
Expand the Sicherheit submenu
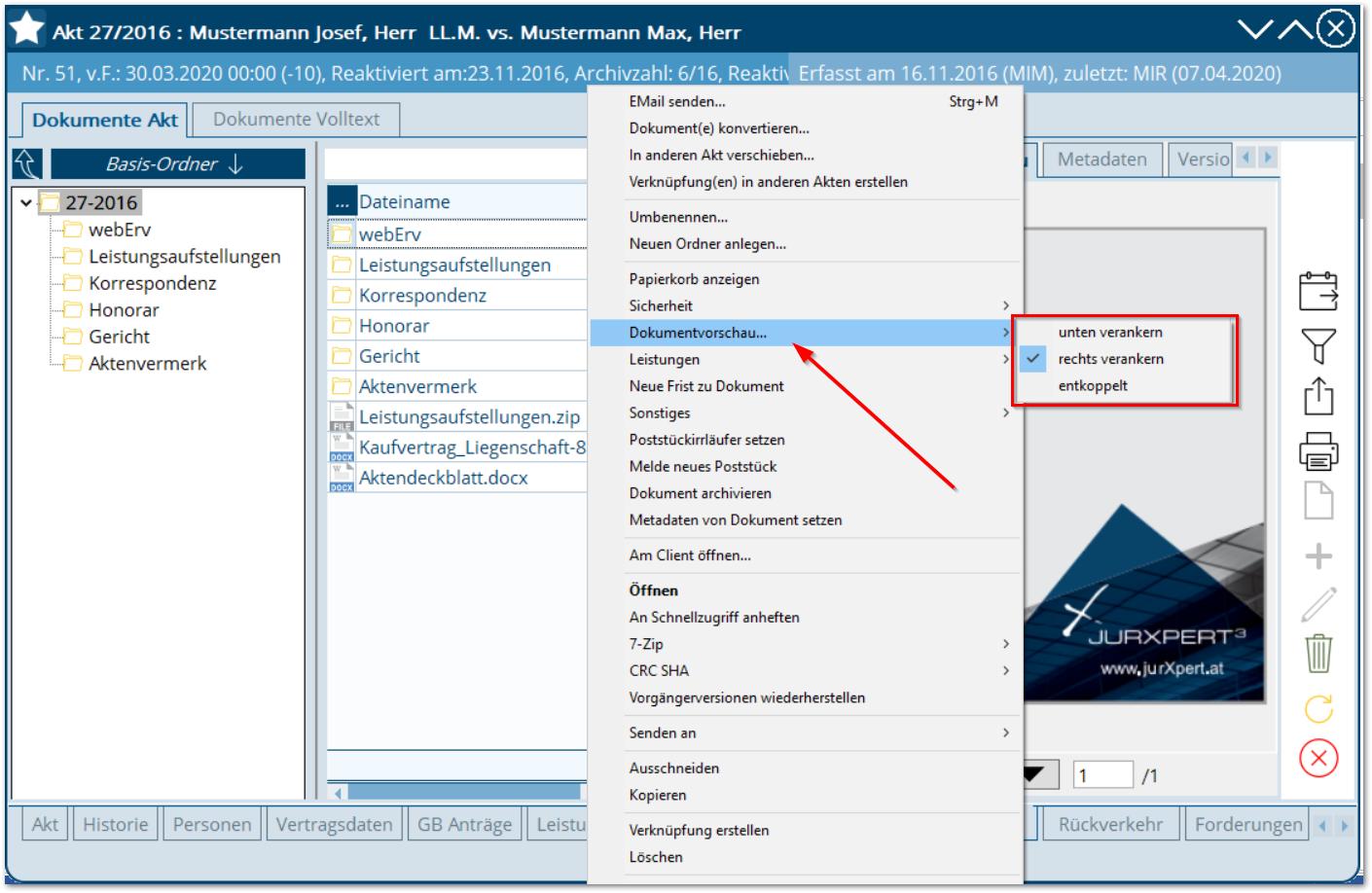pos(805,306)
